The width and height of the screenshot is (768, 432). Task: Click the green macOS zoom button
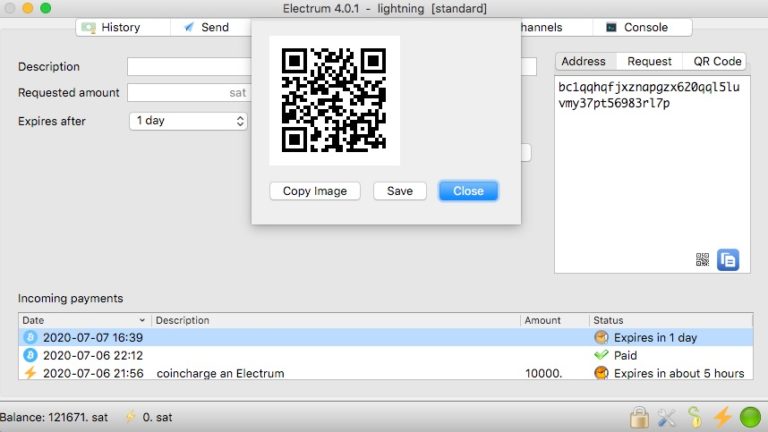pyautogui.click(x=46, y=8)
